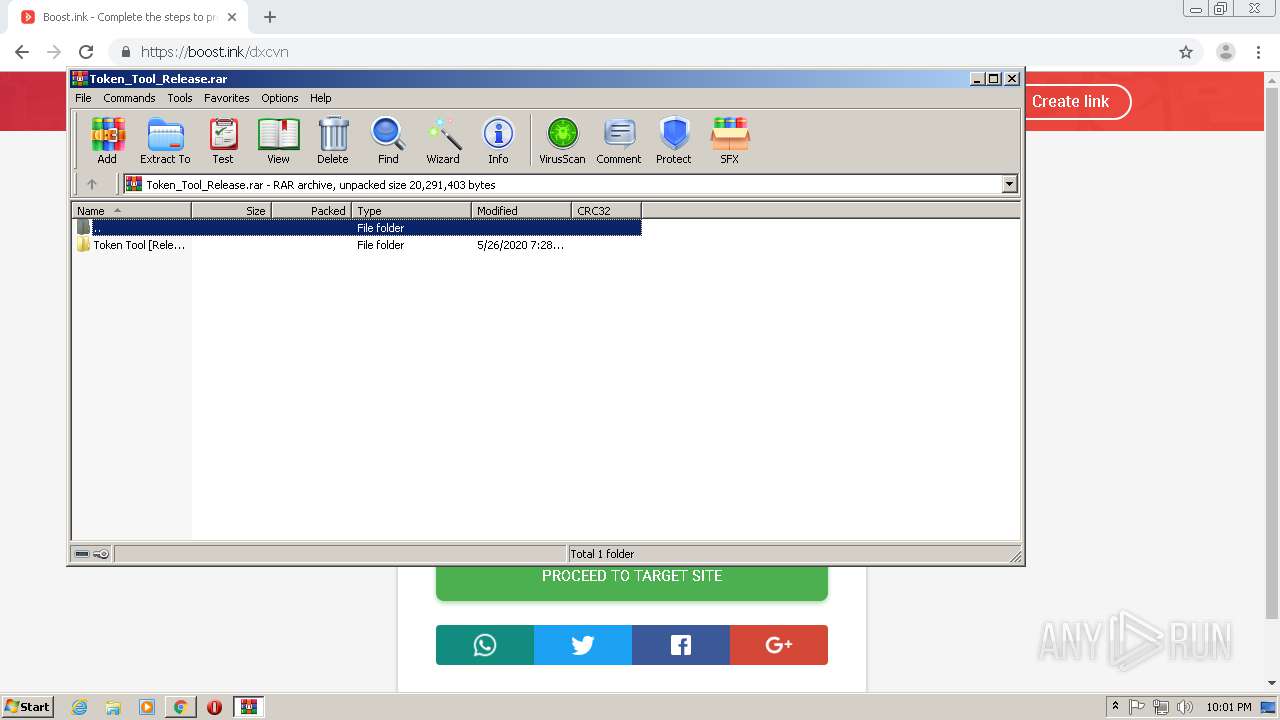Close the Boost.ink tab
The image size is (1280, 720).
tap(232, 17)
